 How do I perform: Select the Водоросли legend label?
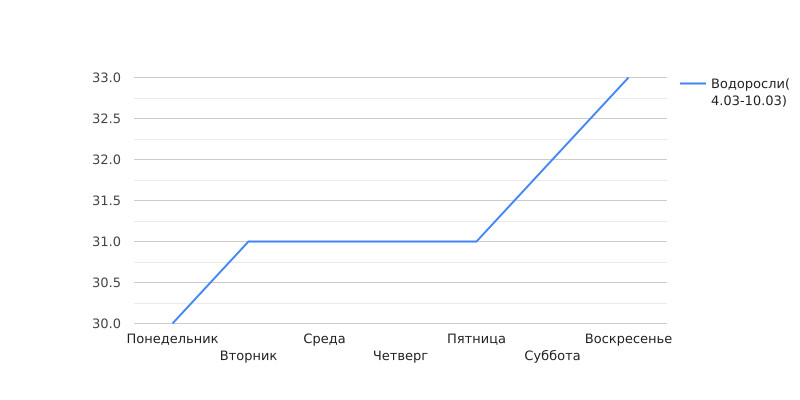click(x=749, y=92)
